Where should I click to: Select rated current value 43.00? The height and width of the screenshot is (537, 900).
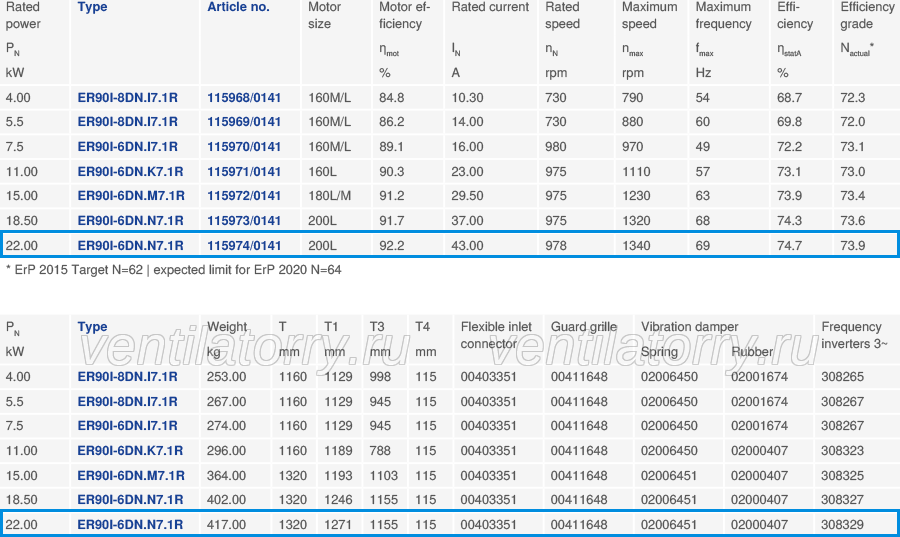(467, 246)
